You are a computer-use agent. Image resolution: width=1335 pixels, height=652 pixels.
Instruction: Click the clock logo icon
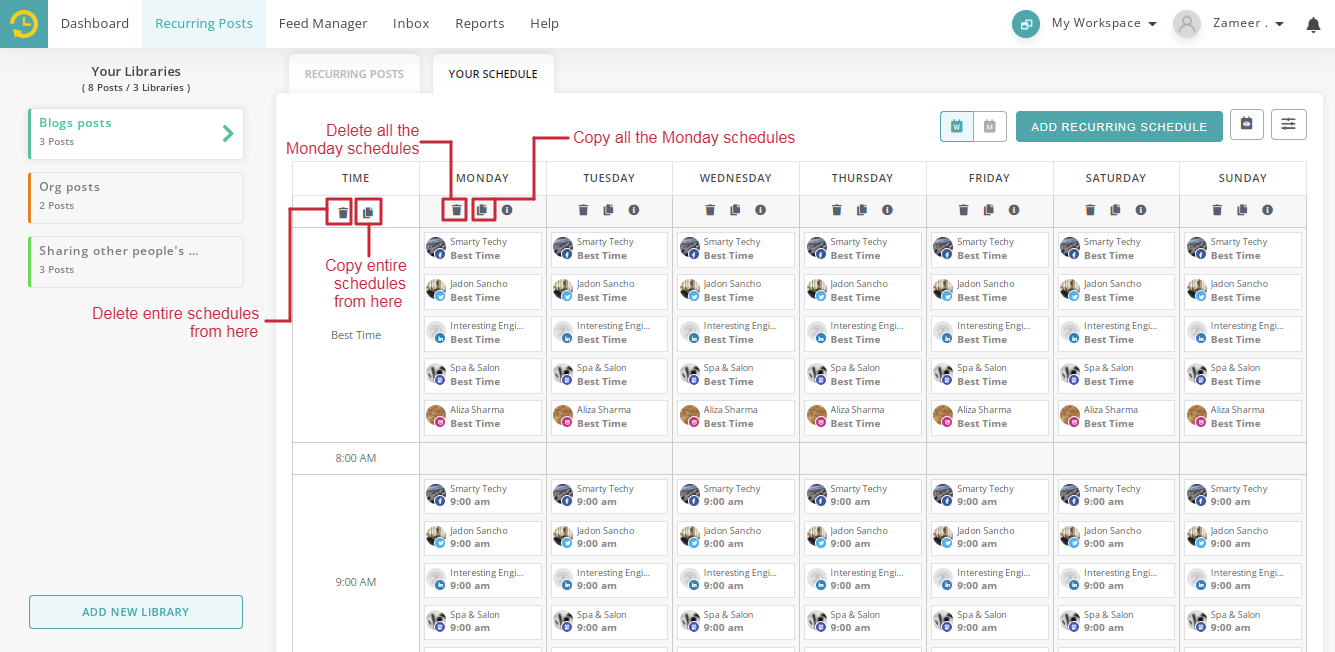[24, 24]
